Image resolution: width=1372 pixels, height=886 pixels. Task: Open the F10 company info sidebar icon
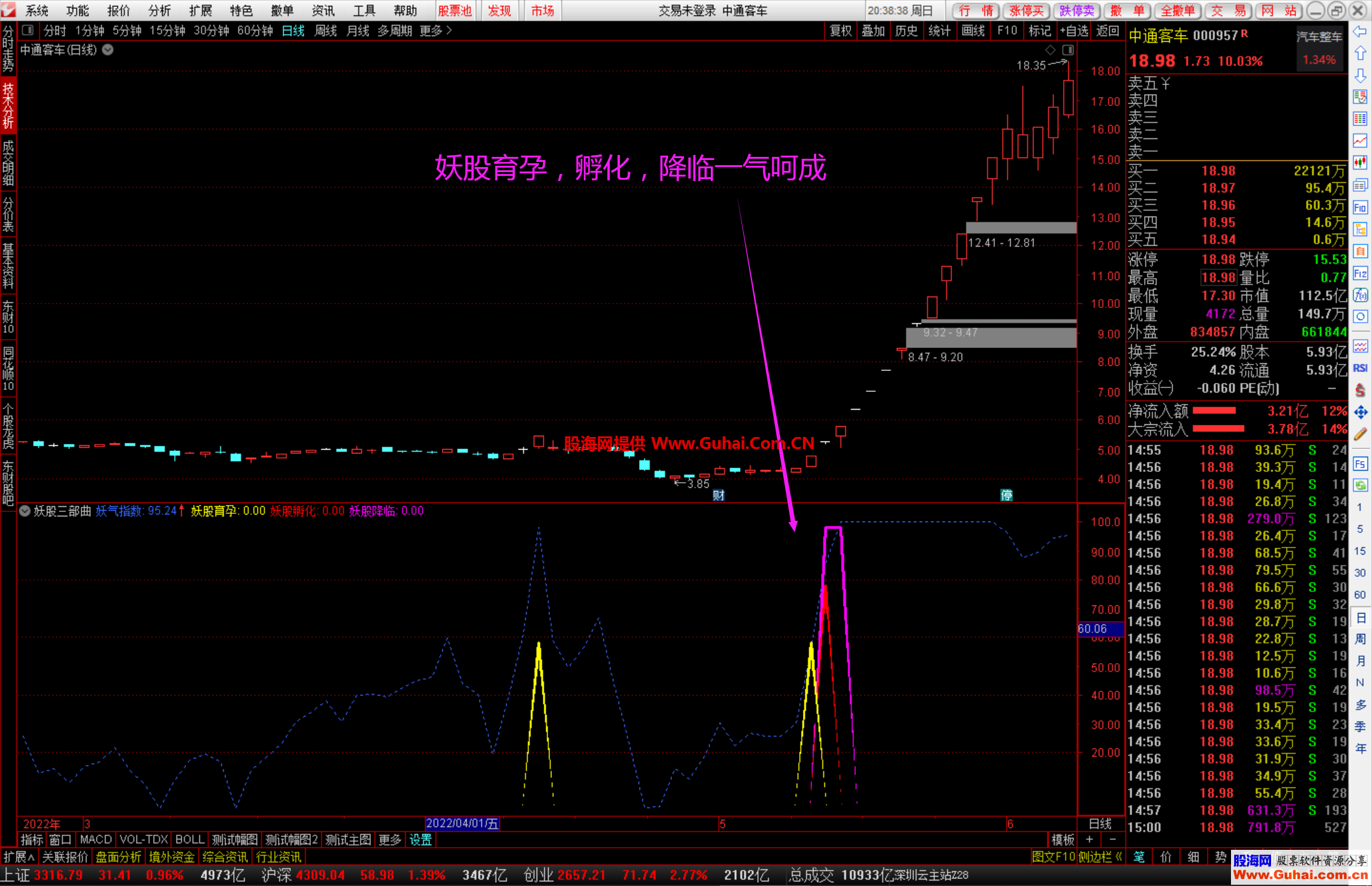click(1360, 207)
